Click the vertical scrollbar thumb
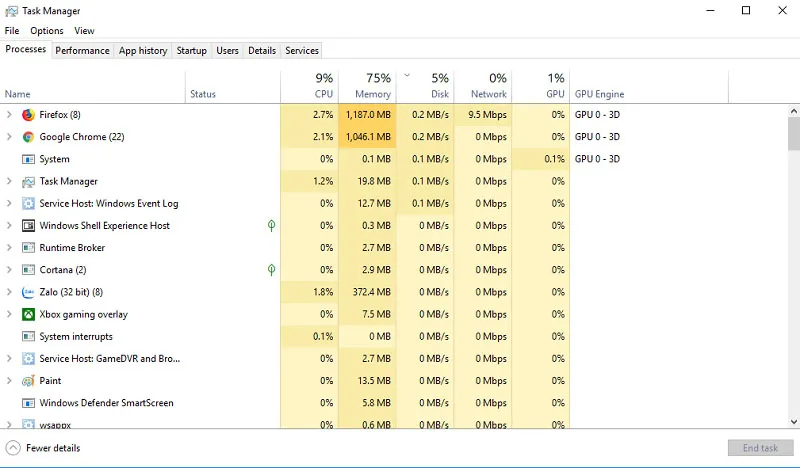The width and height of the screenshot is (800, 468). coord(793,134)
